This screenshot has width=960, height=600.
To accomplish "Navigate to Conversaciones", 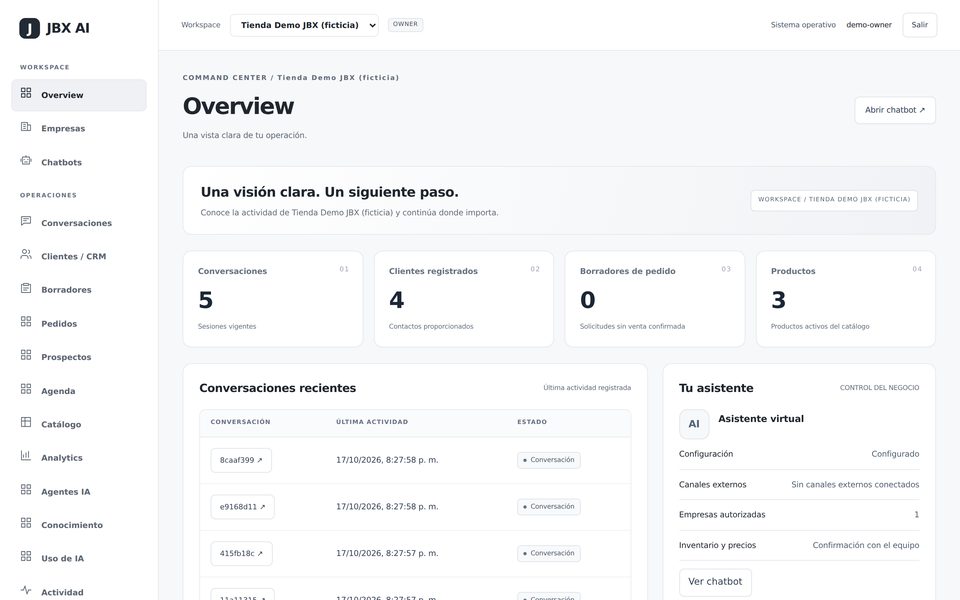I will pos(79,223).
